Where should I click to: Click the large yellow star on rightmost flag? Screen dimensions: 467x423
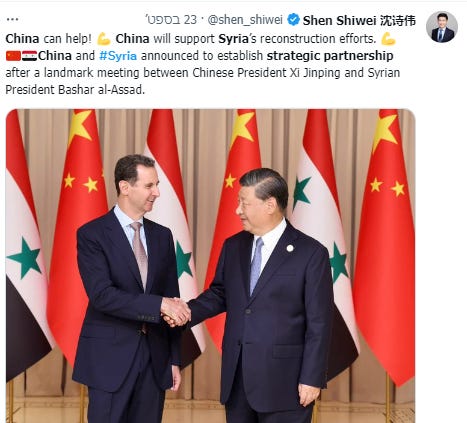point(384,130)
